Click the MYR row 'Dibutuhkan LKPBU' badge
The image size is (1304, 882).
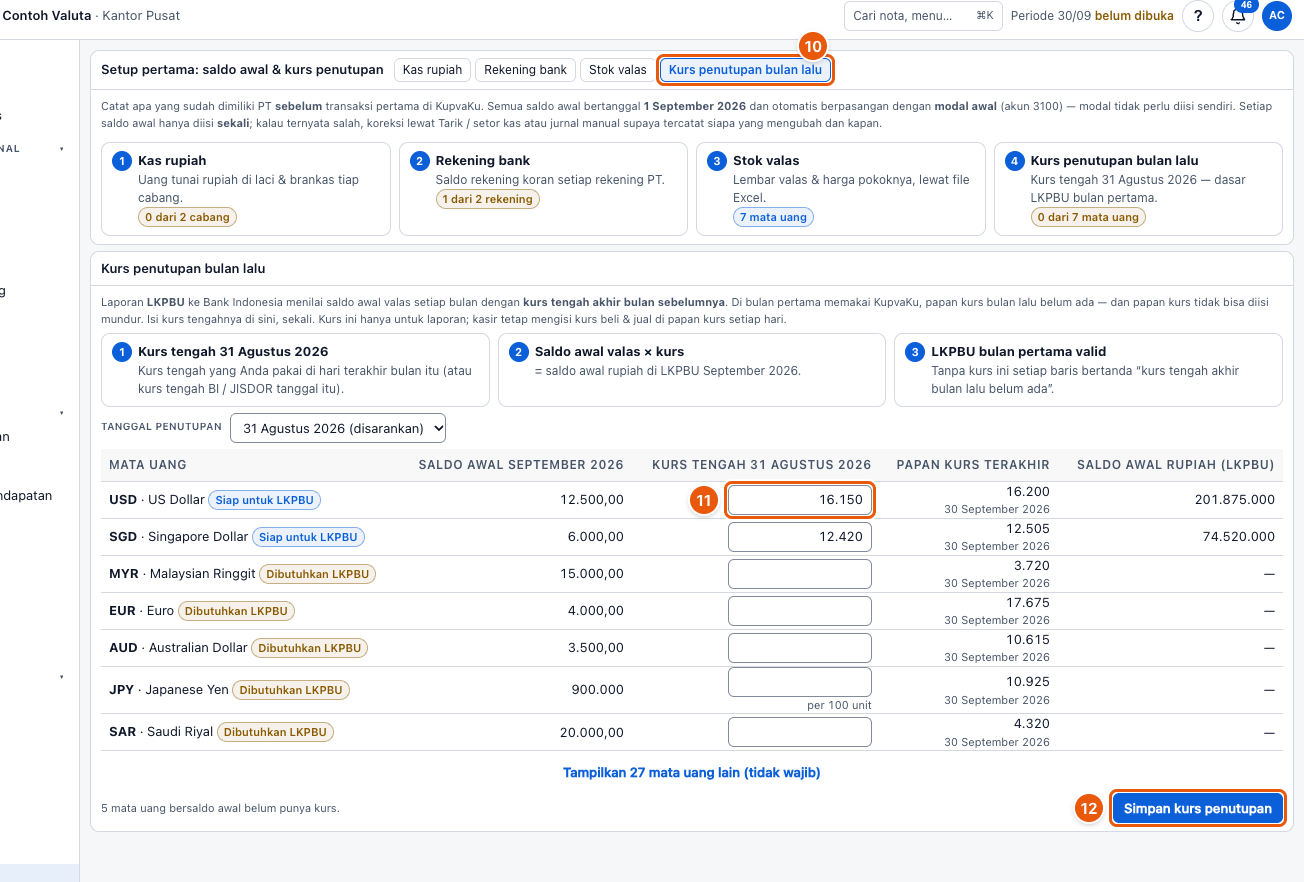(318, 574)
